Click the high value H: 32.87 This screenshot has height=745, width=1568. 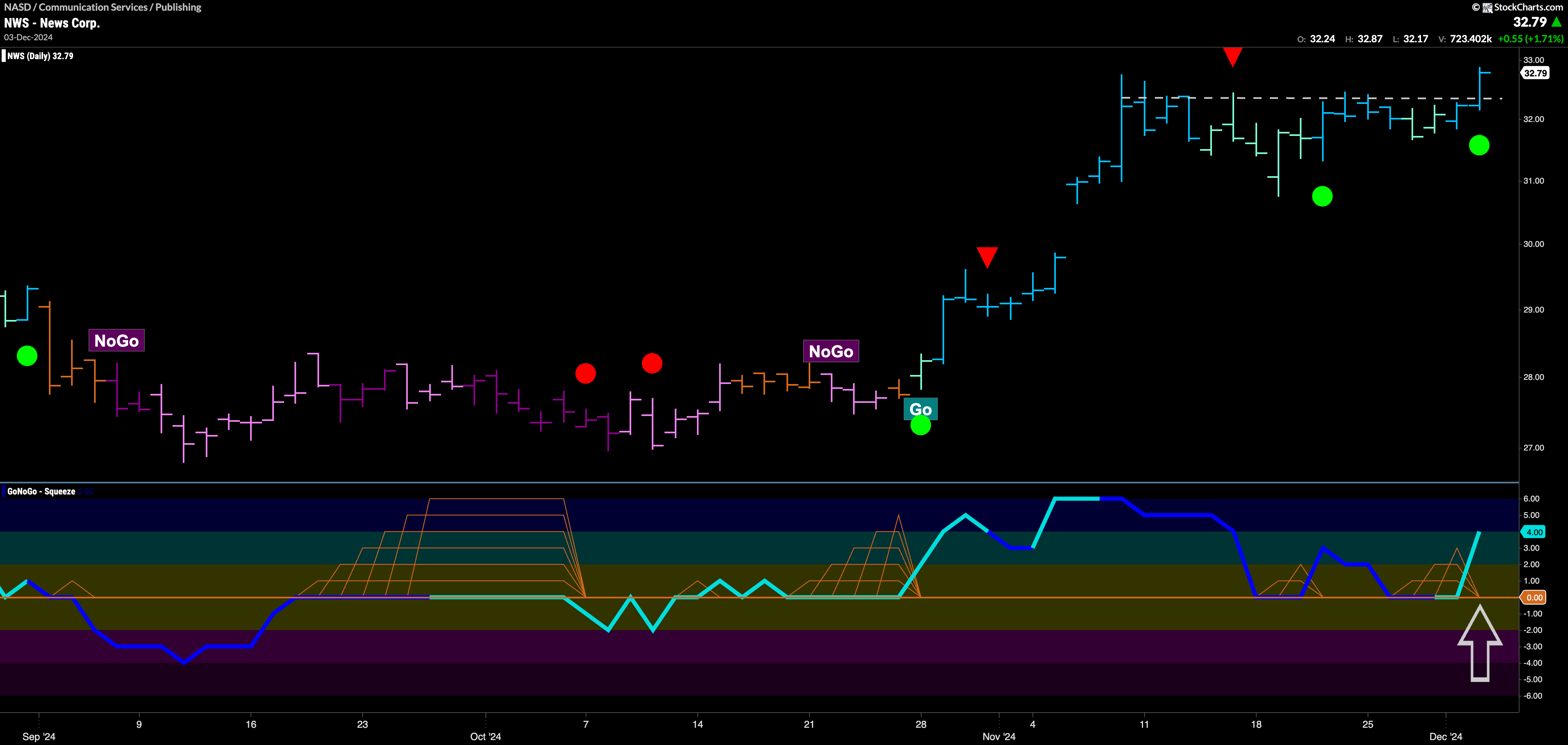click(1363, 39)
